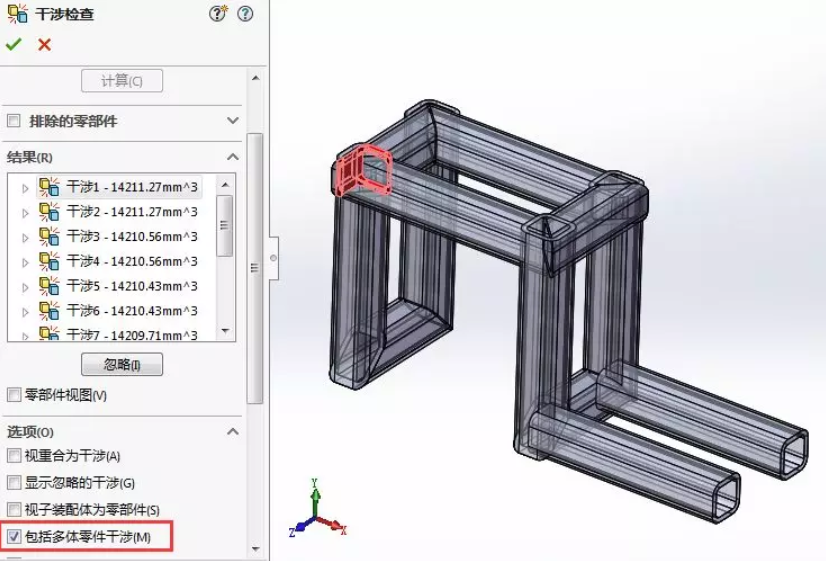The height and width of the screenshot is (561, 826).
Task: Expand the 排除的零部件 section chevron
Action: pos(233,121)
